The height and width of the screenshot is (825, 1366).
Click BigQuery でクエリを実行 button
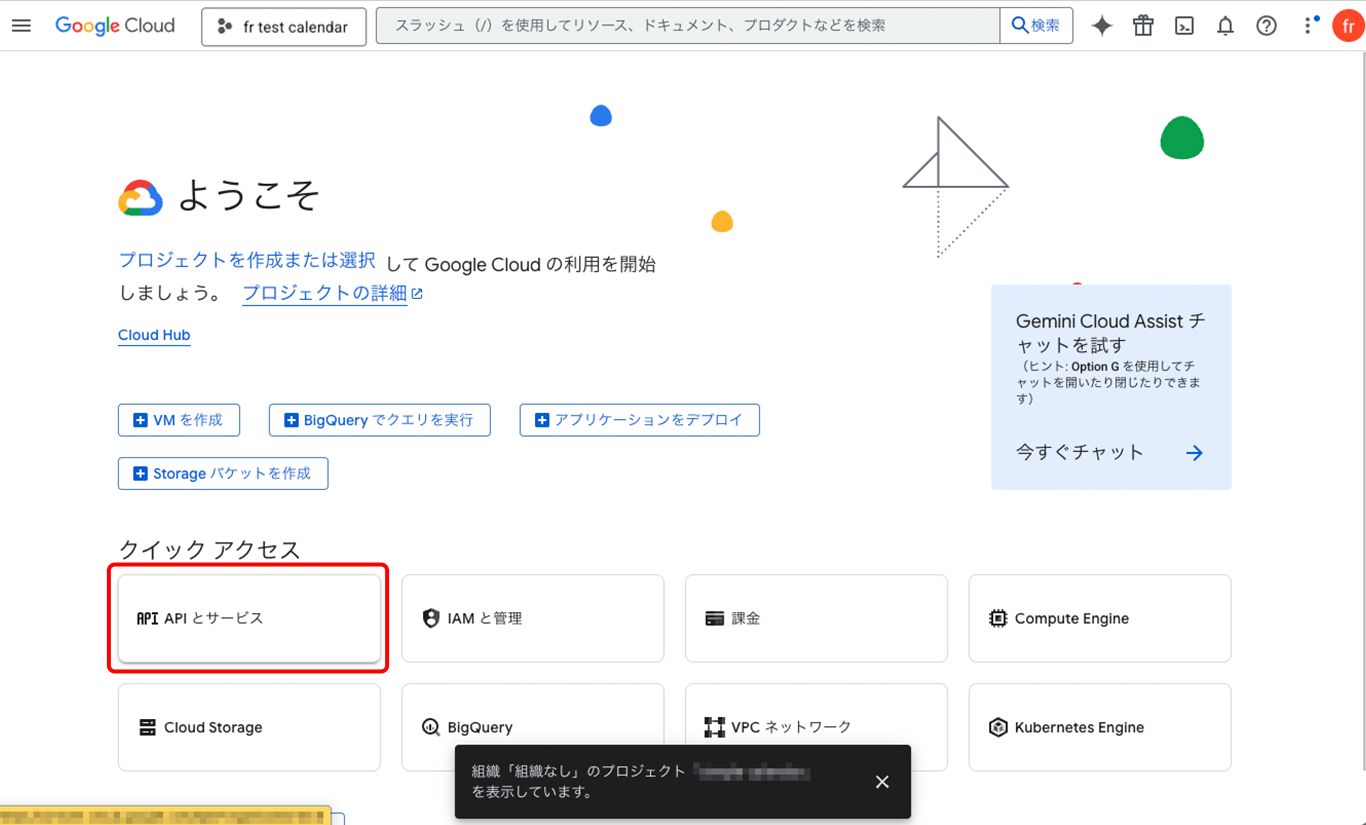[x=379, y=420]
